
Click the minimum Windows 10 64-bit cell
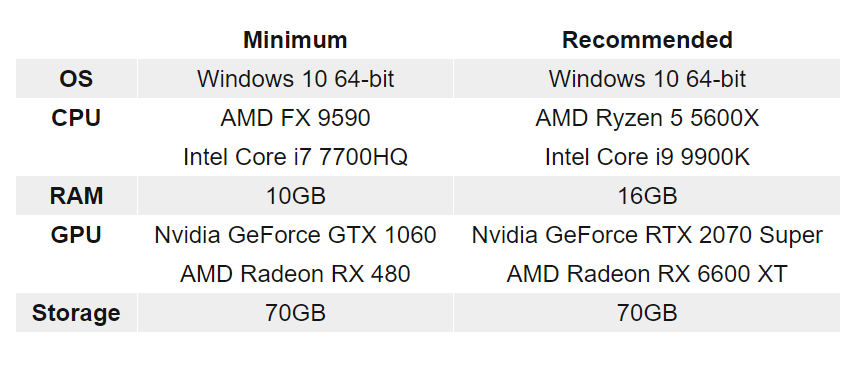(295, 79)
